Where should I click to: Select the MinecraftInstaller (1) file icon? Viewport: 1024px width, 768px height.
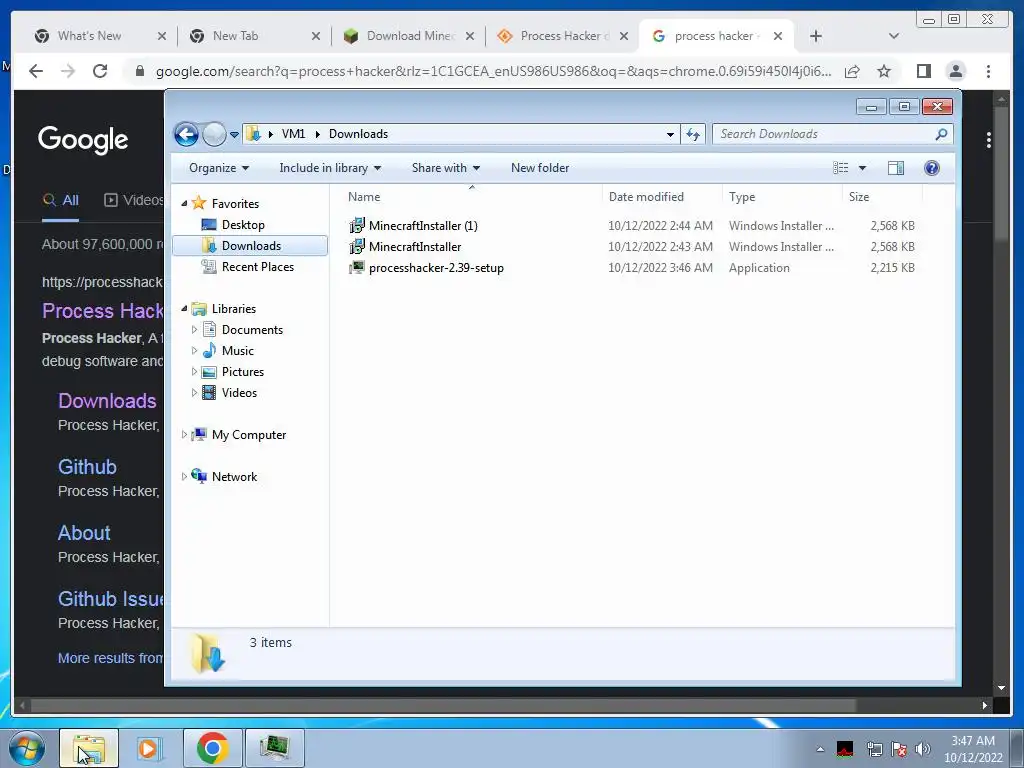[357, 226]
